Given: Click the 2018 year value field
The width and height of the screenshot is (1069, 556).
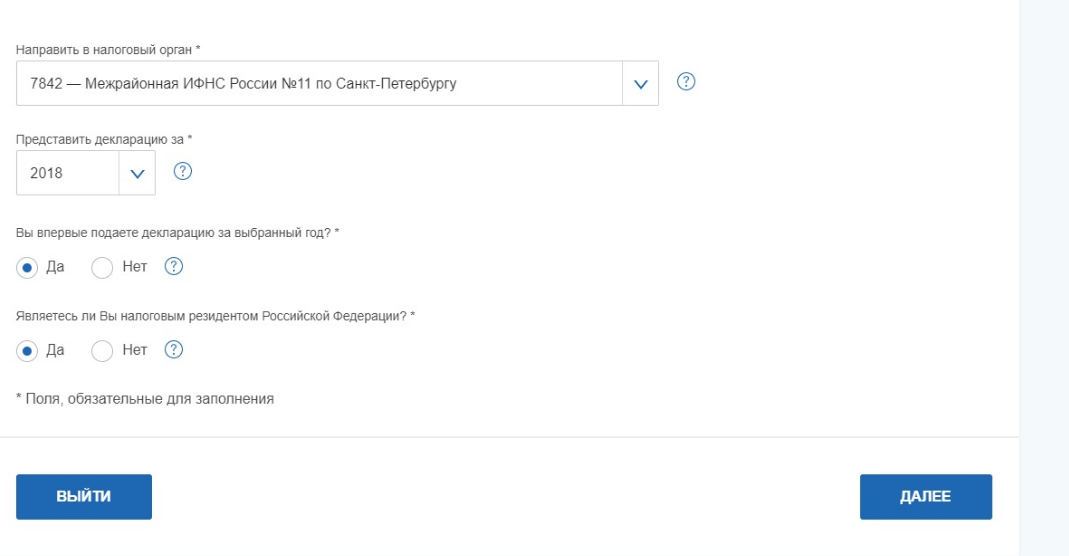Looking at the screenshot, I should click(x=67, y=173).
